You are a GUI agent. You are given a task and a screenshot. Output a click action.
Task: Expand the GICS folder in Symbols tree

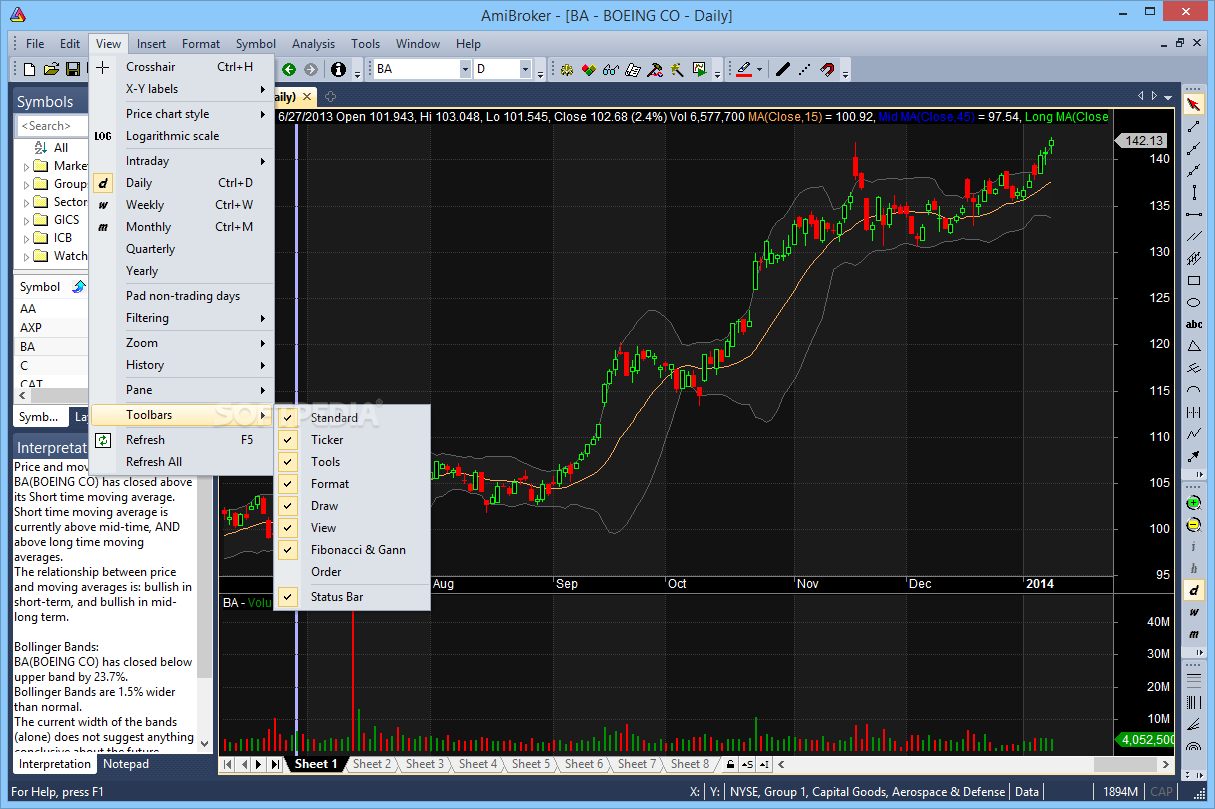point(26,220)
